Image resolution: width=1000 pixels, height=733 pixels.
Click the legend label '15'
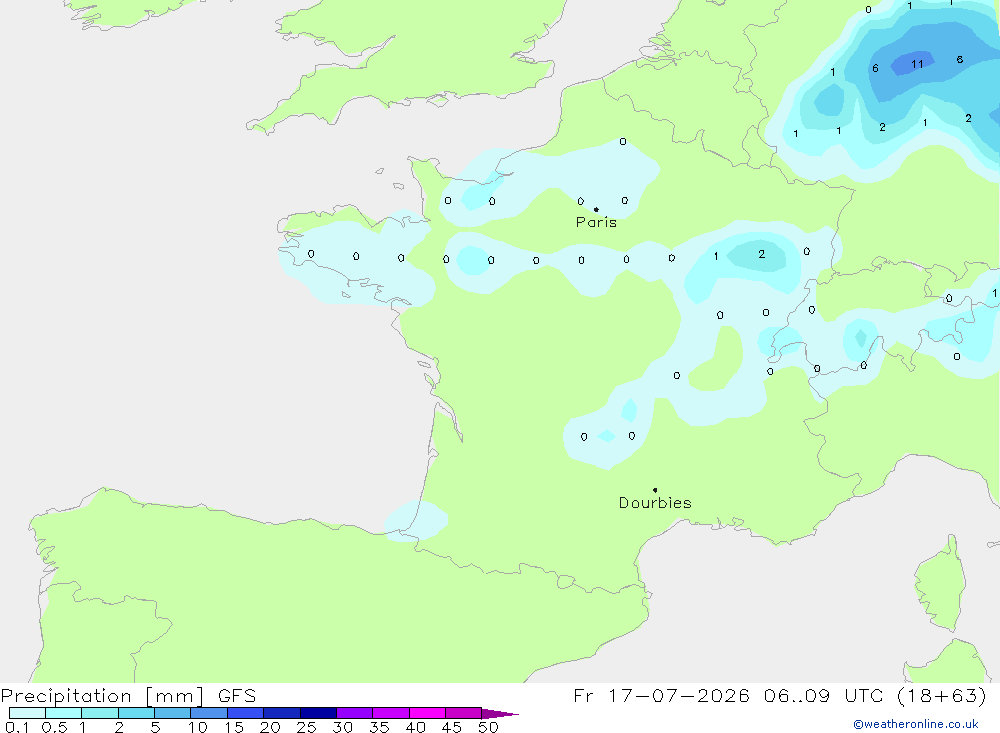coord(234,727)
